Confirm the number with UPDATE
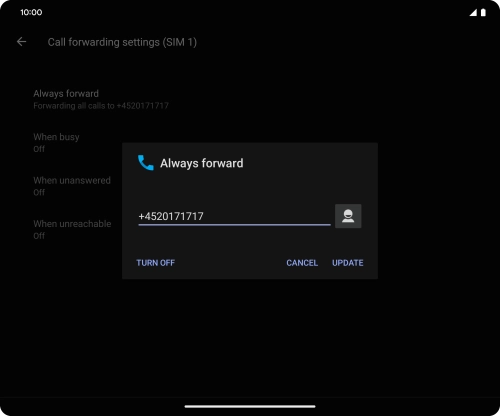Image resolution: width=500 pixels, height=416 pixels. [x=348, y=263]
